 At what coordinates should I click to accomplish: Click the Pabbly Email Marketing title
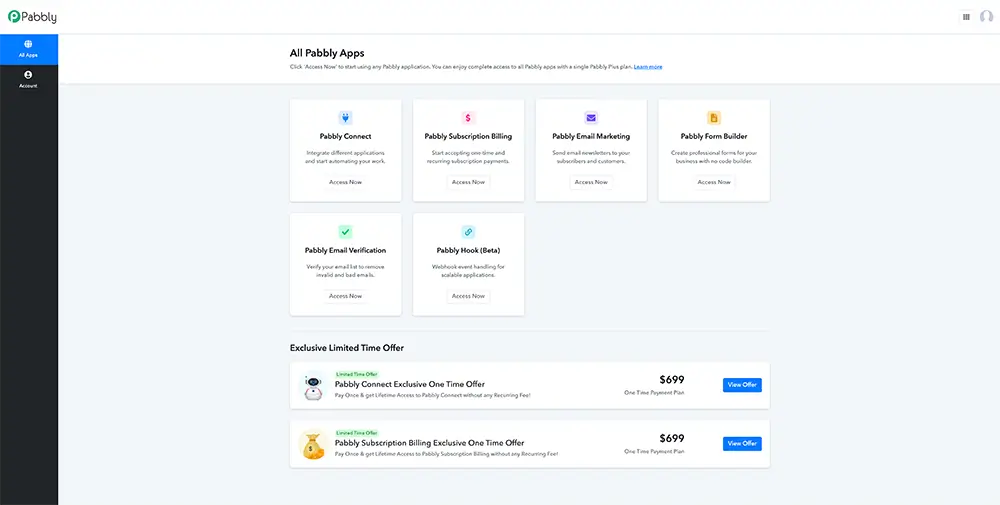591,136
